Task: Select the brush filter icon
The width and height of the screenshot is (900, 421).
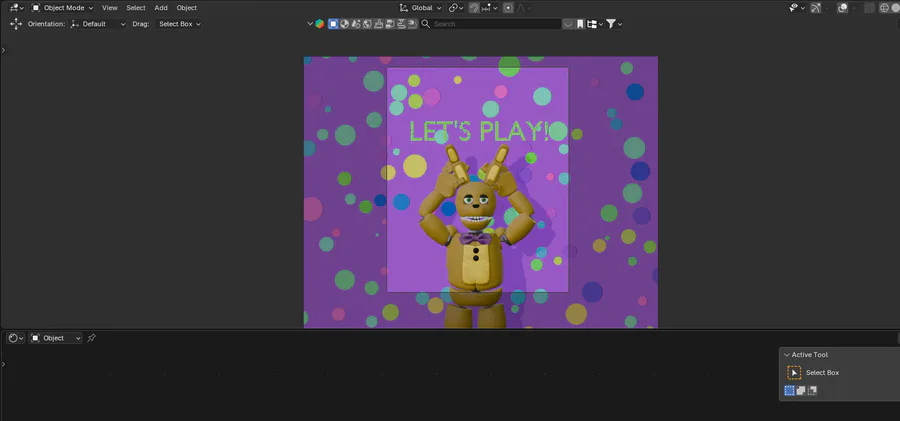Action: click(x=379, y=24)
